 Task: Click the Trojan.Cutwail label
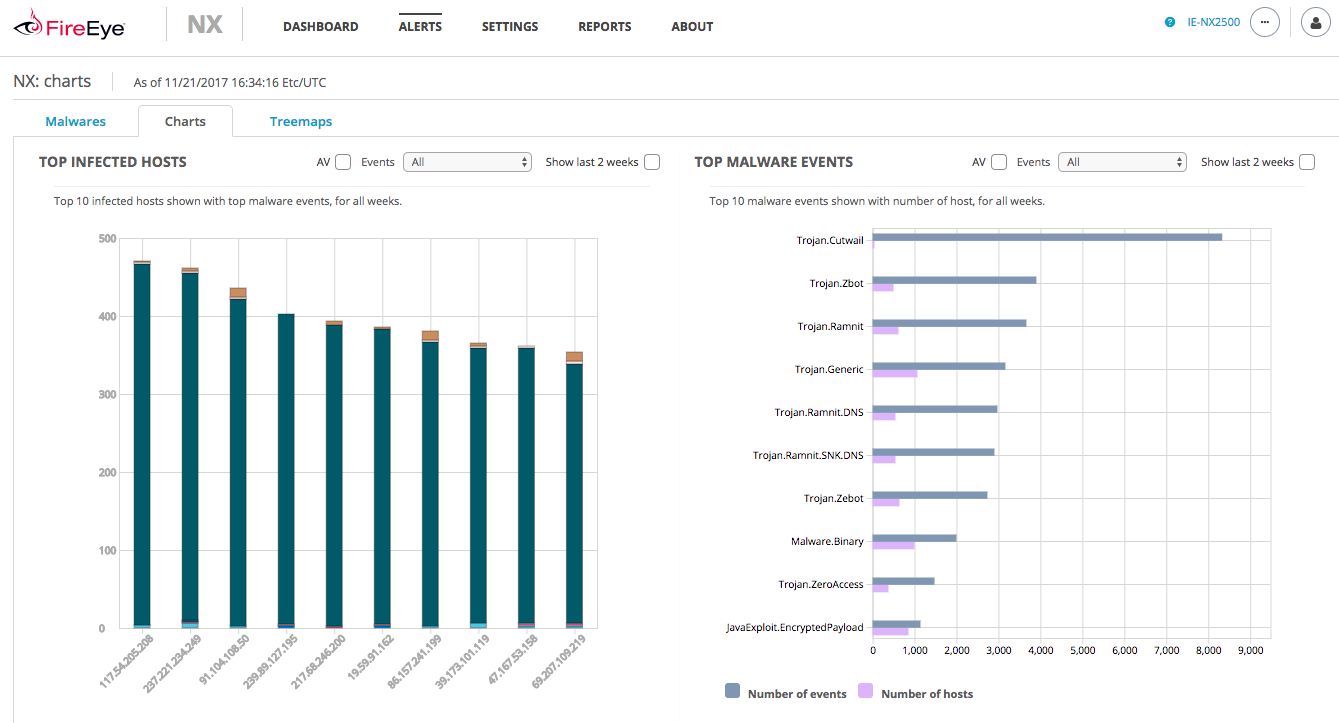click(x=830, y=240)
